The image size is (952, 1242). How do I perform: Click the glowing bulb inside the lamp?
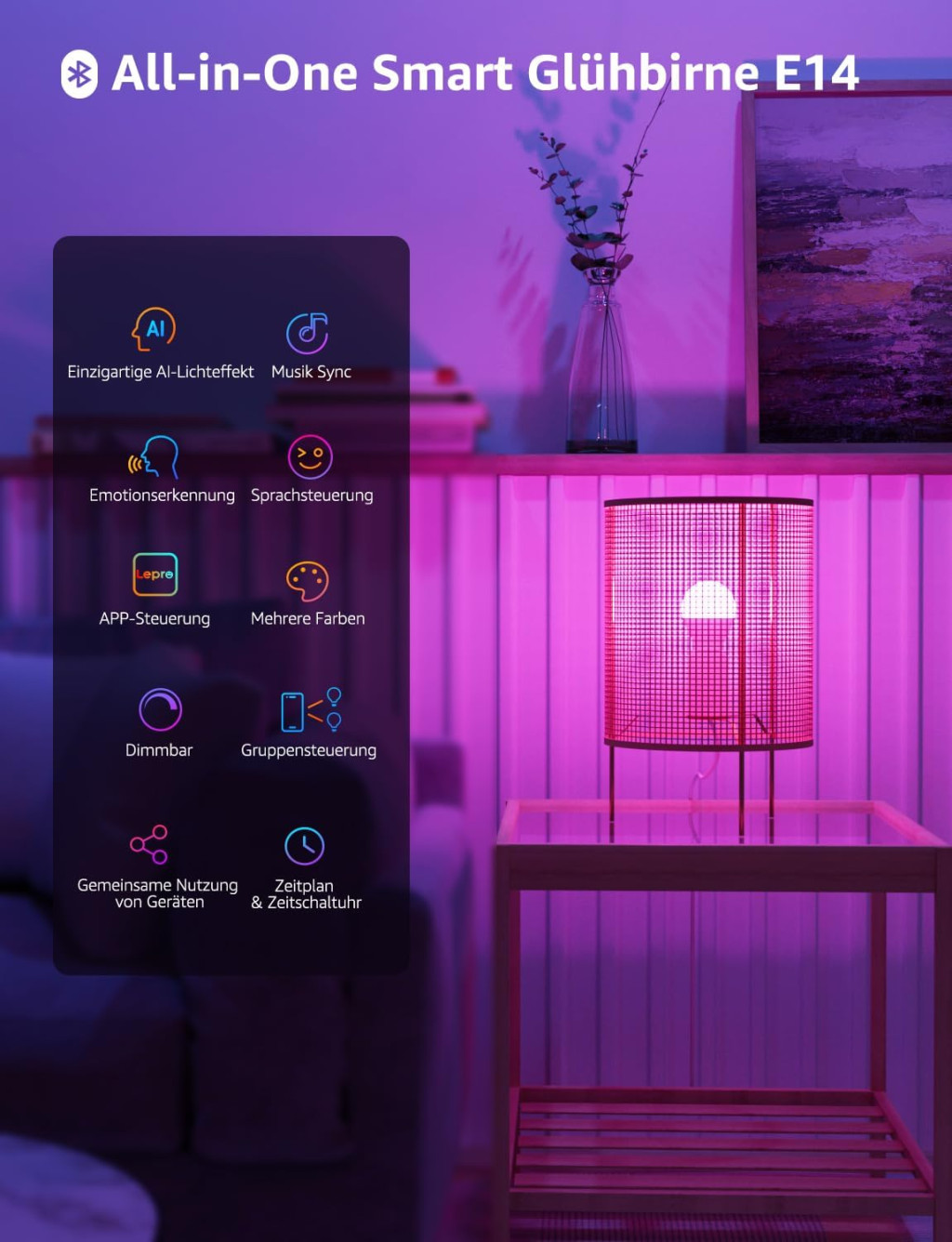(x=708, y=601)
